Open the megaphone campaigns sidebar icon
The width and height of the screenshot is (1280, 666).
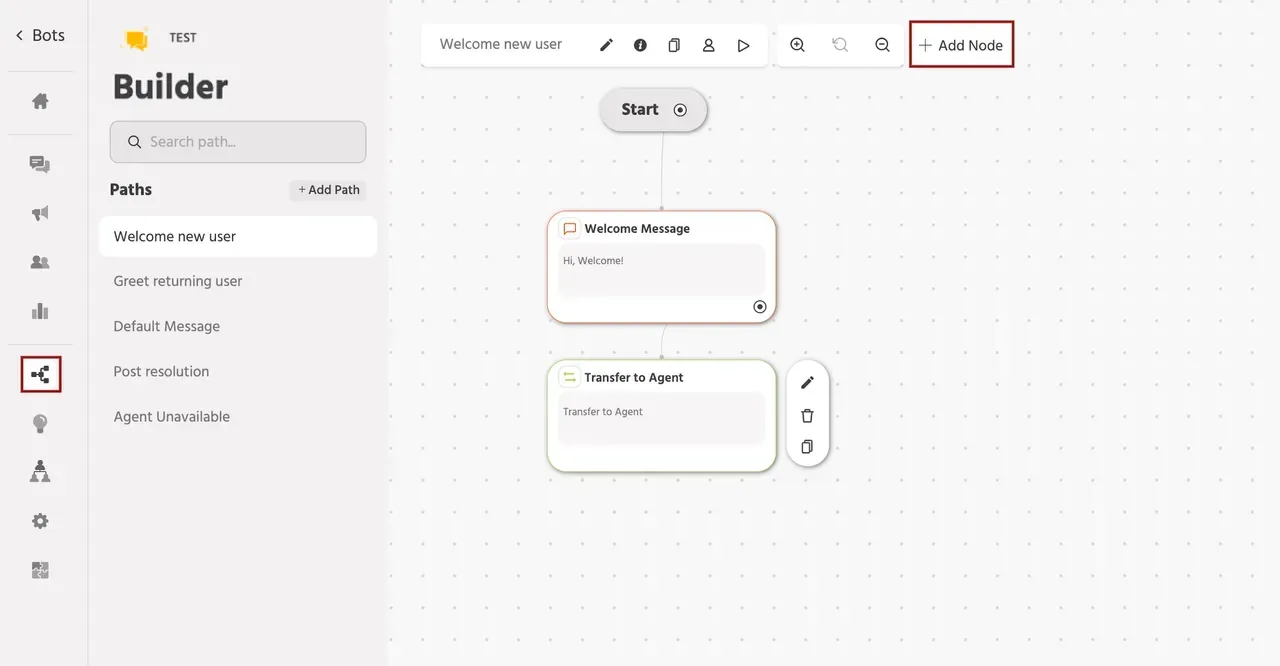40,213
